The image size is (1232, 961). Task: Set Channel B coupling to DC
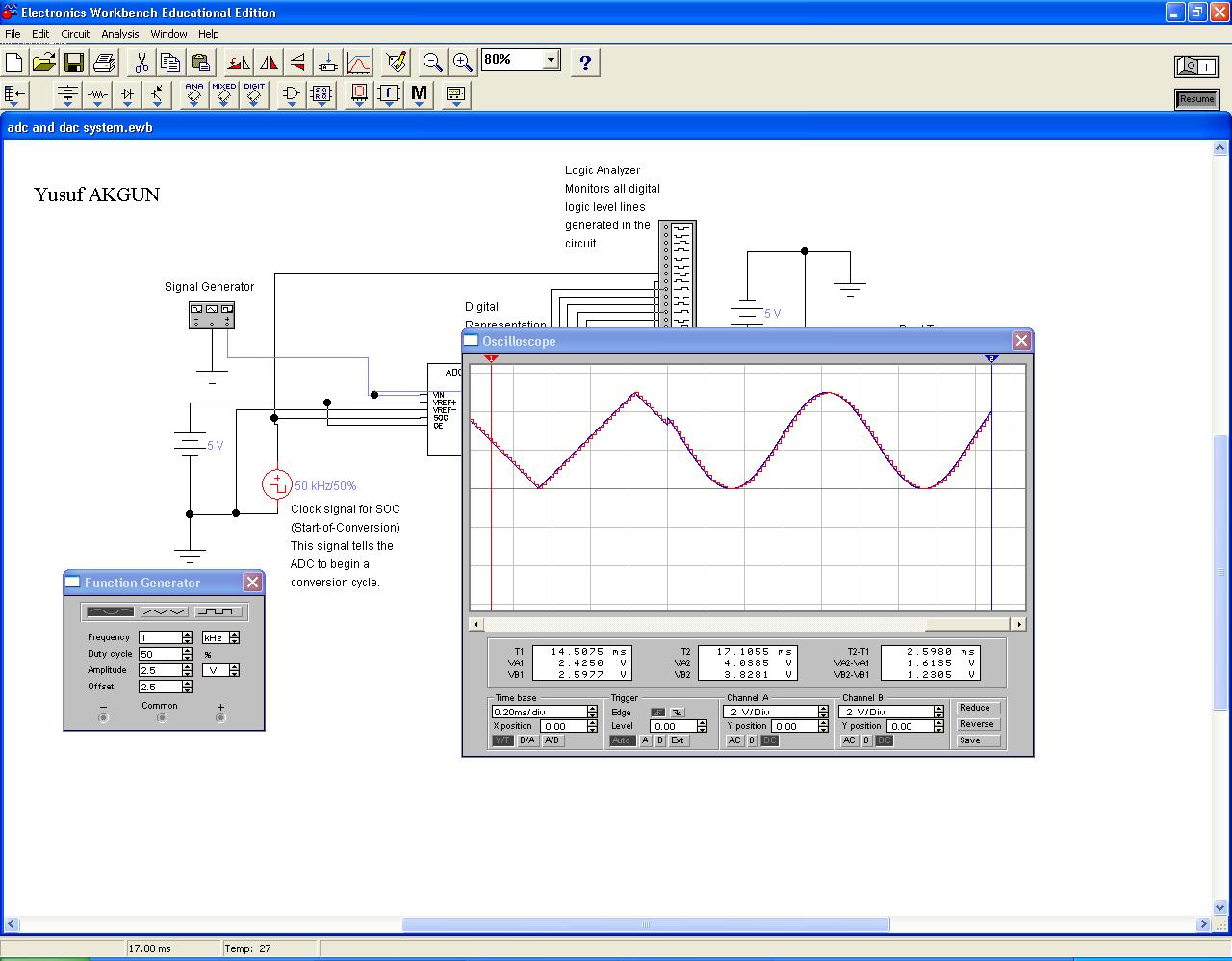(884, 740)
